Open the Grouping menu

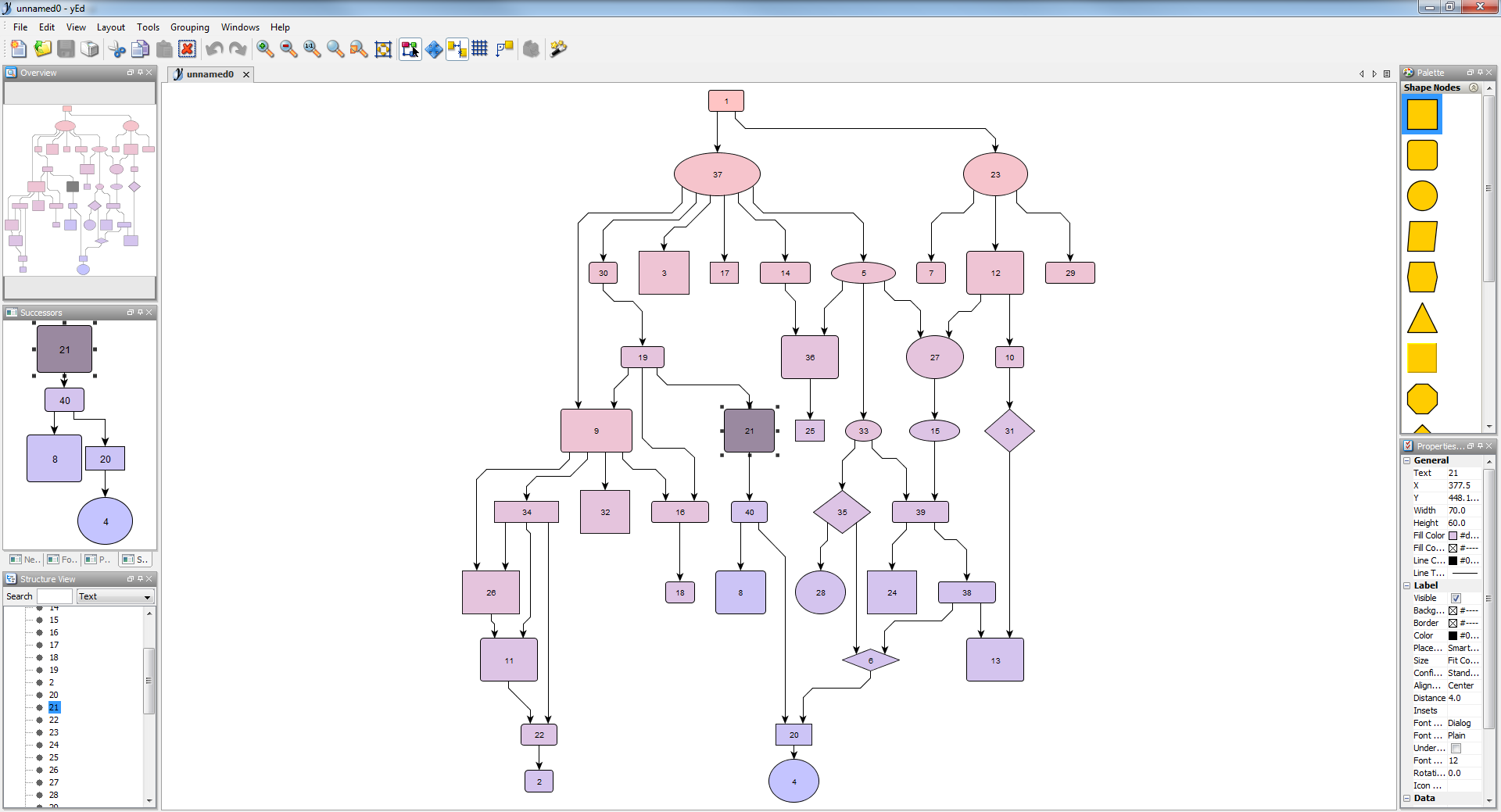190,27
